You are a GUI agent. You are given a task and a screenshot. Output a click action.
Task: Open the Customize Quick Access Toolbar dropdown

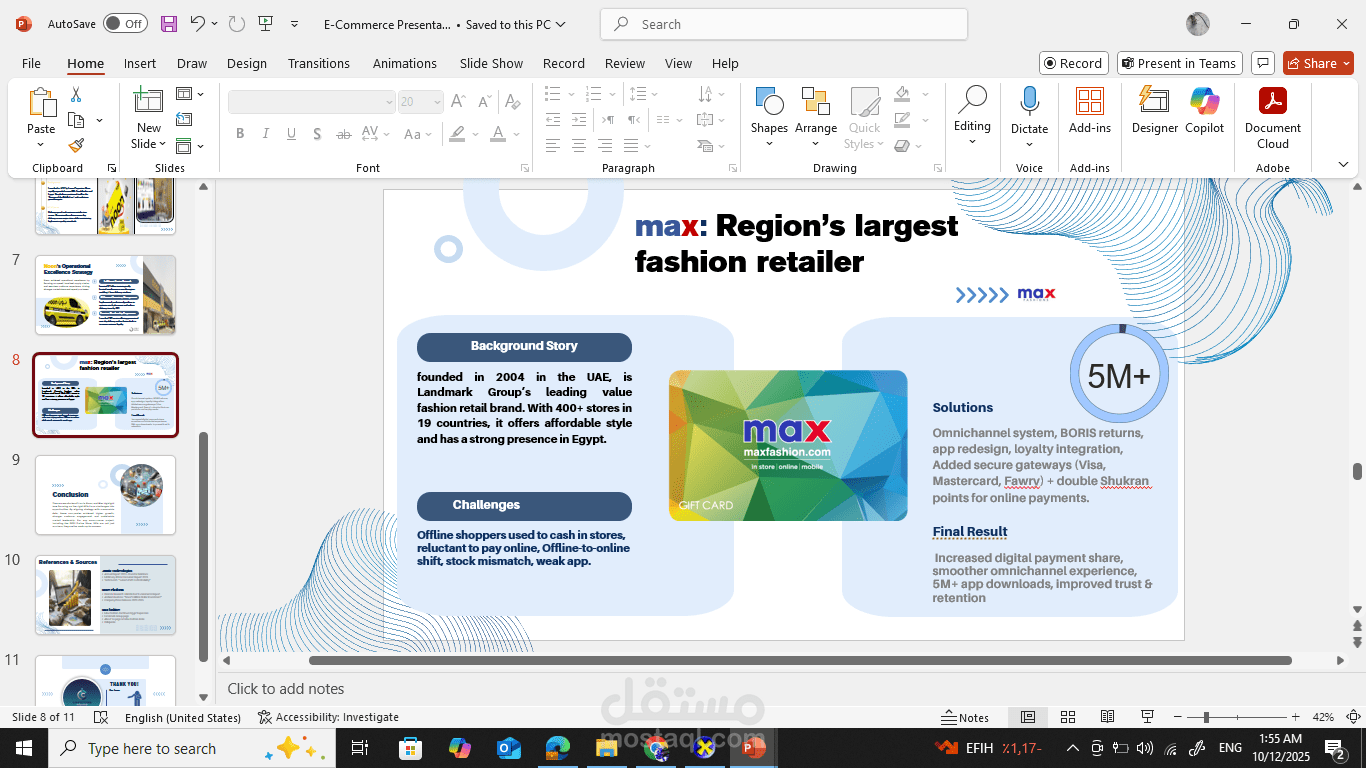[x=294, y=23]
